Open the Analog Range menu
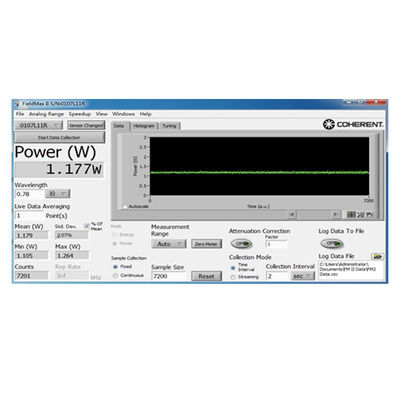 [x=46, y=114]
